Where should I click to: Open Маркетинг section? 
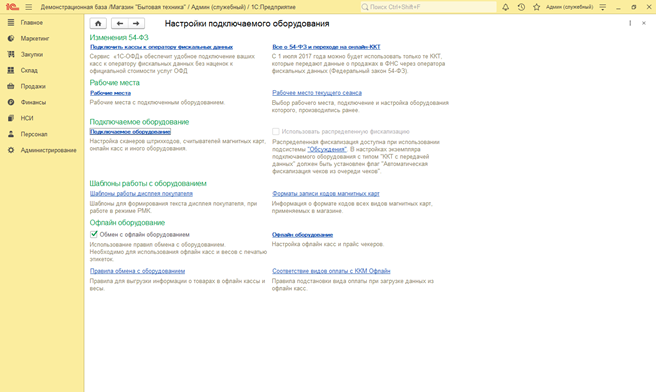(x=35, y=38)
